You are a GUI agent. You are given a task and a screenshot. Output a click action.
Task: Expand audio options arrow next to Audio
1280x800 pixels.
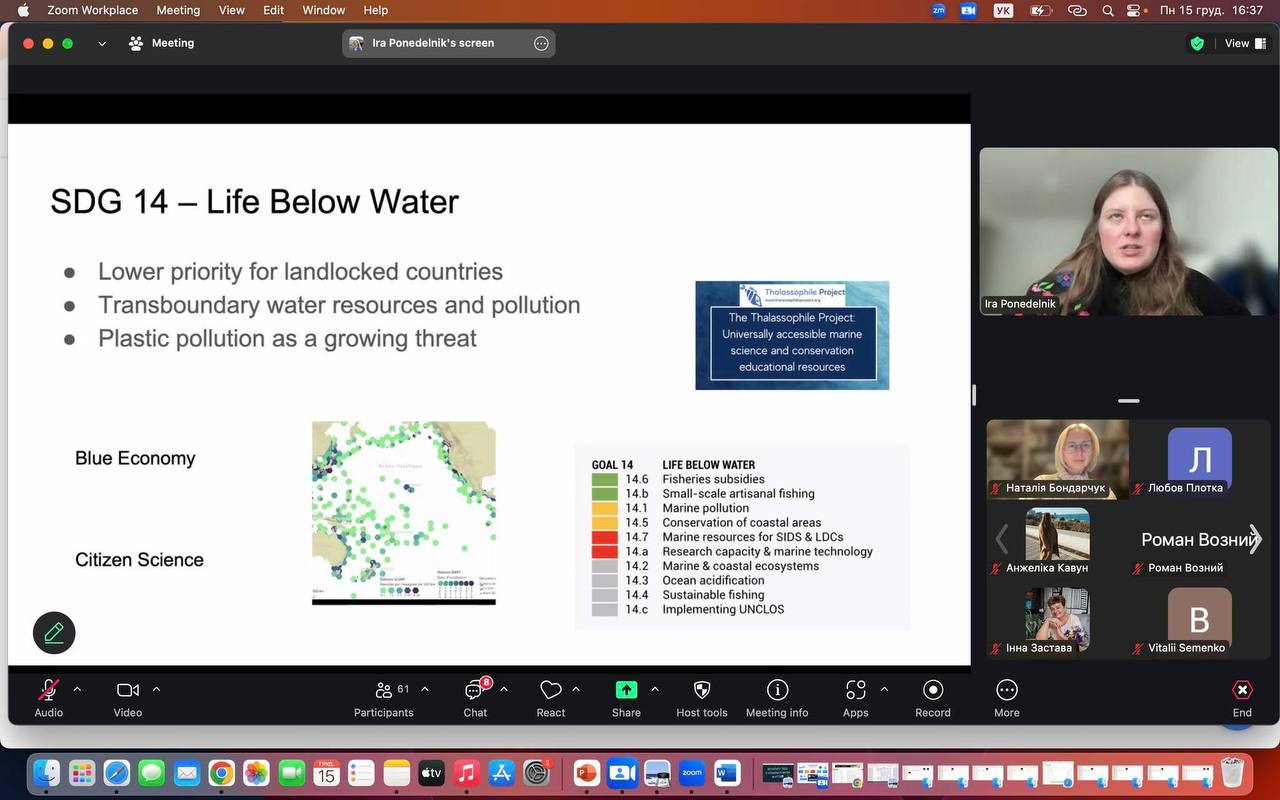[x=77, y=689]
